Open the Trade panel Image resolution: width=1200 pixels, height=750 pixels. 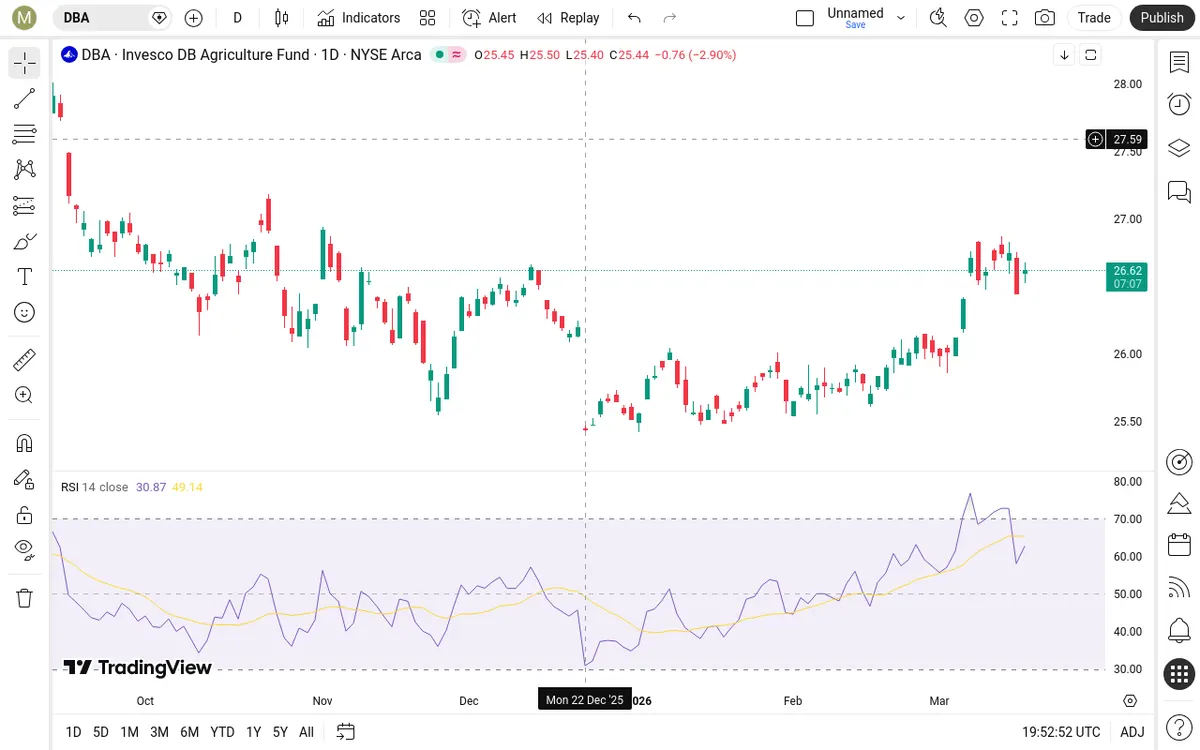(x=1094, y=17)
